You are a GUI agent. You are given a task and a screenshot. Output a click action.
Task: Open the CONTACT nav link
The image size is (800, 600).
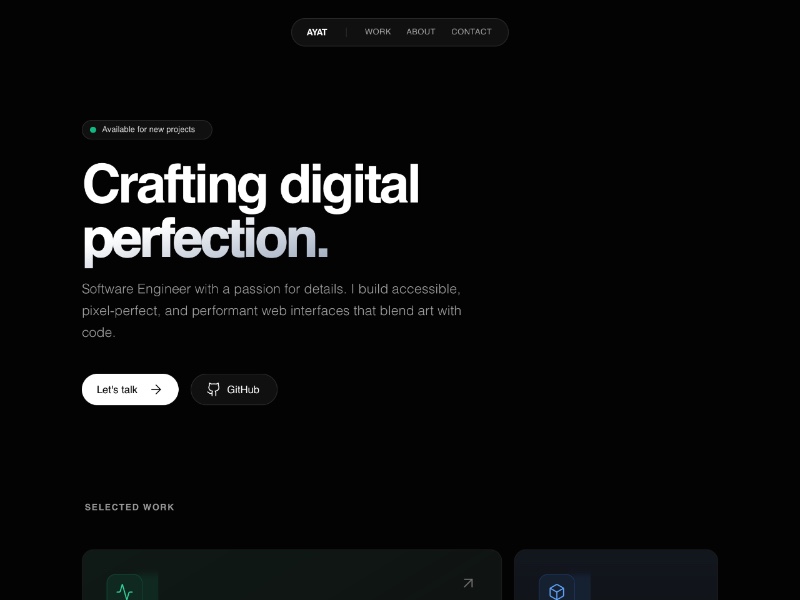point(471,32)
